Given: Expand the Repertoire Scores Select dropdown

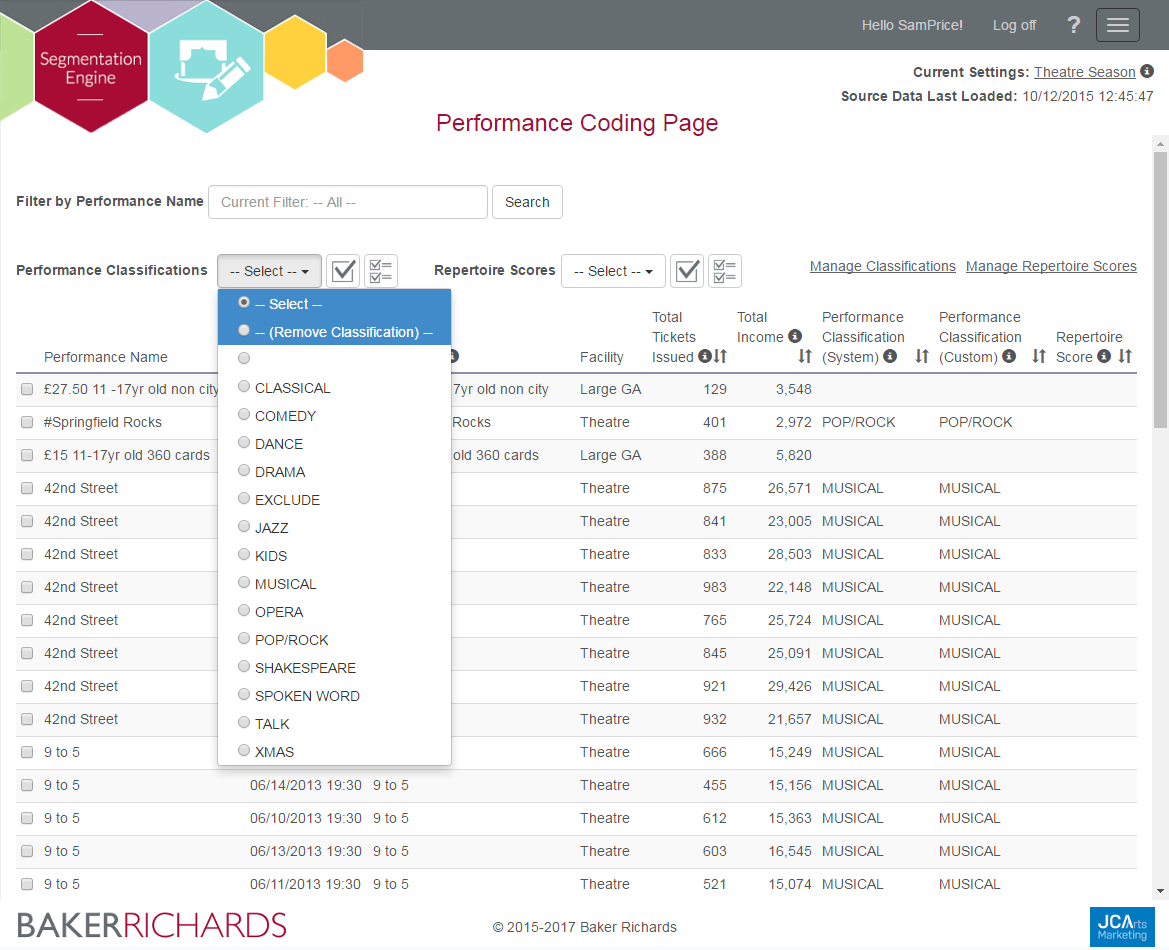Looking at the screenshot, I should click(x=613, y=271).
